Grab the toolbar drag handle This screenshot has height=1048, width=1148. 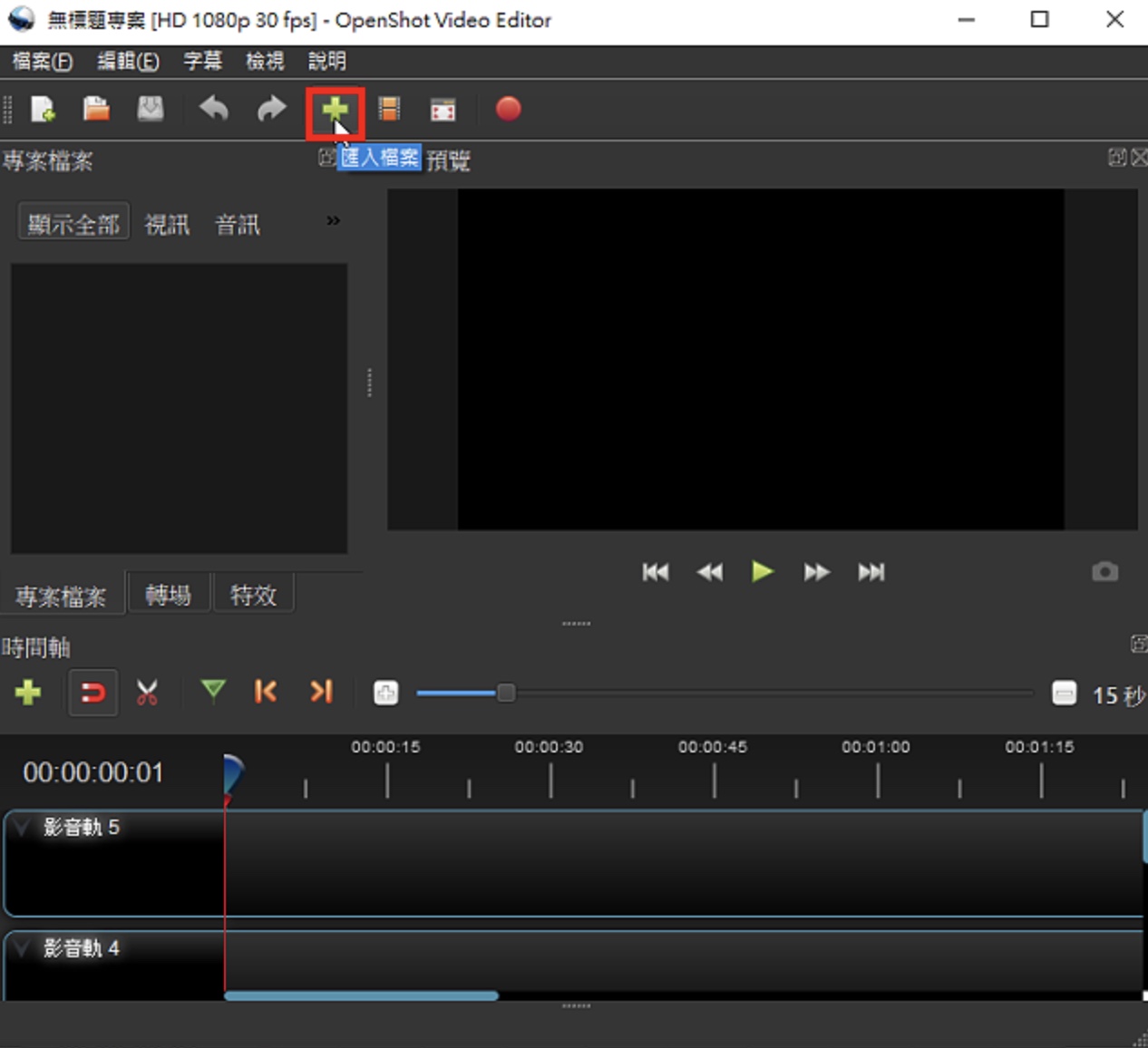pos(7,110)
